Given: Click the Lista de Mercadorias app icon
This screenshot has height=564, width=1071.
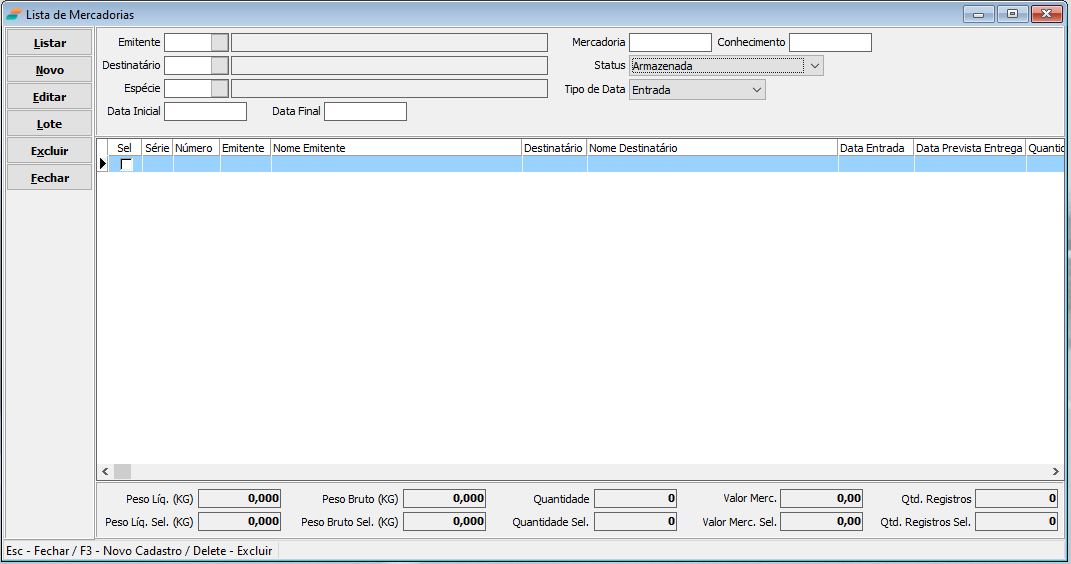Looking at the screenshot, I should tap(13, 14).
